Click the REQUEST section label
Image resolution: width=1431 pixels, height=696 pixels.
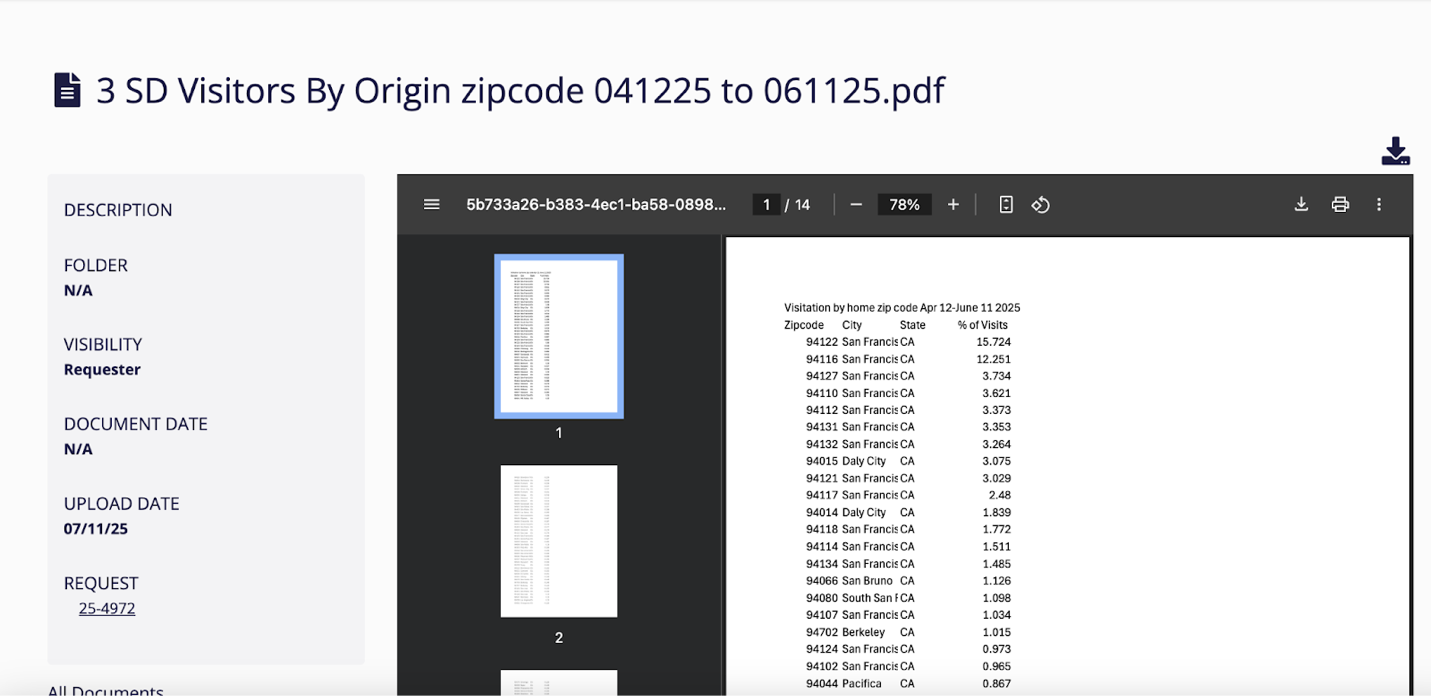pyautogui.click(x=101, y=583)
